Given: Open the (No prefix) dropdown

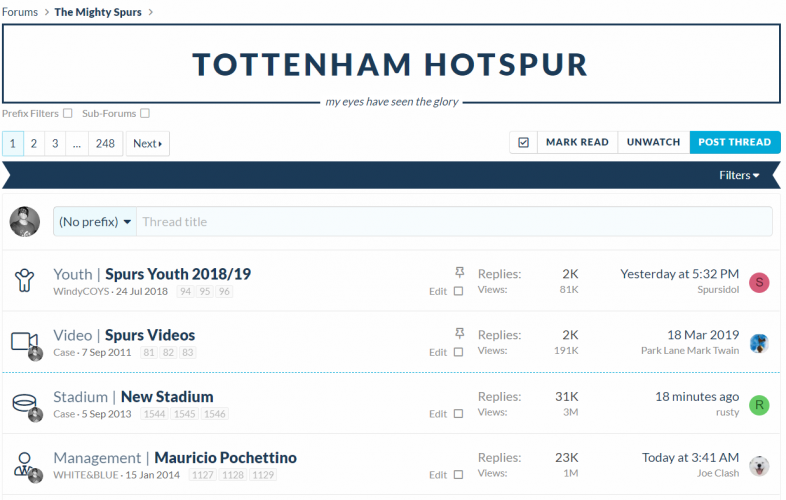Looking at the screenshot, I should point(95,222).
